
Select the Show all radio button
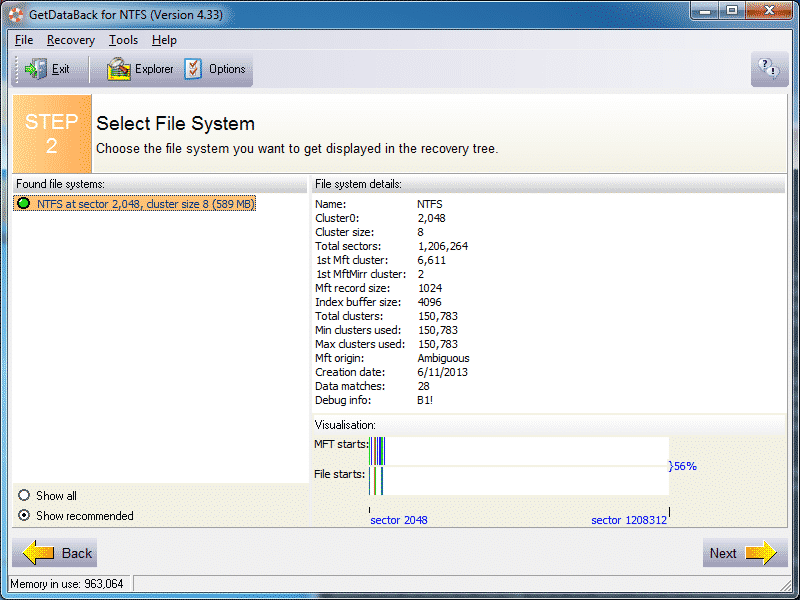25,496
